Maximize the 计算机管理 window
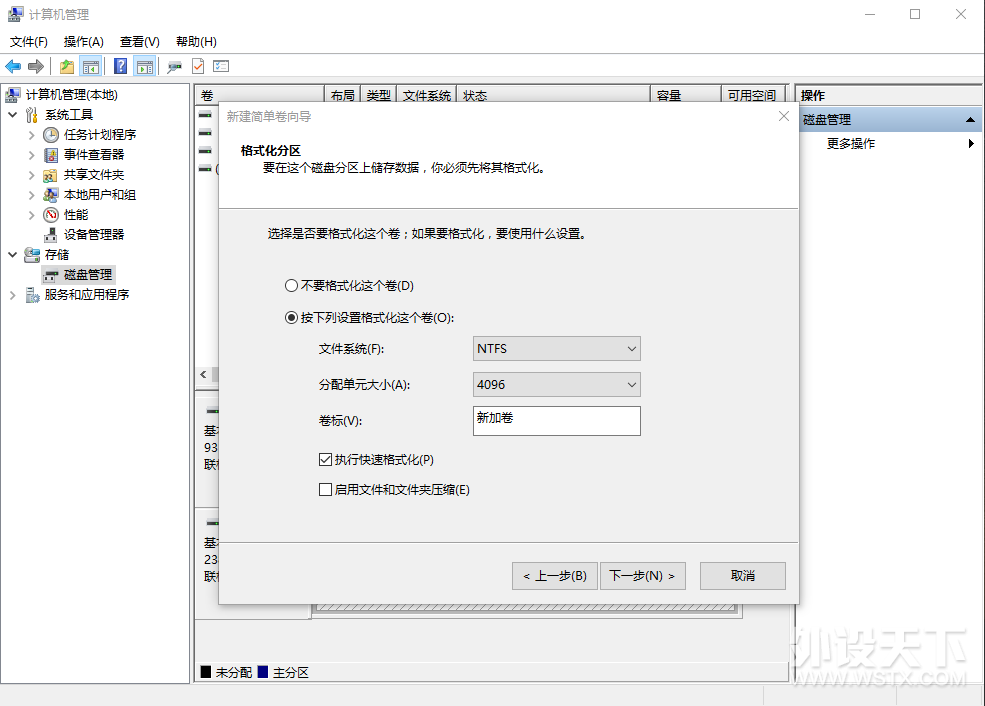 pyautogui.click(x=915, y=14)
